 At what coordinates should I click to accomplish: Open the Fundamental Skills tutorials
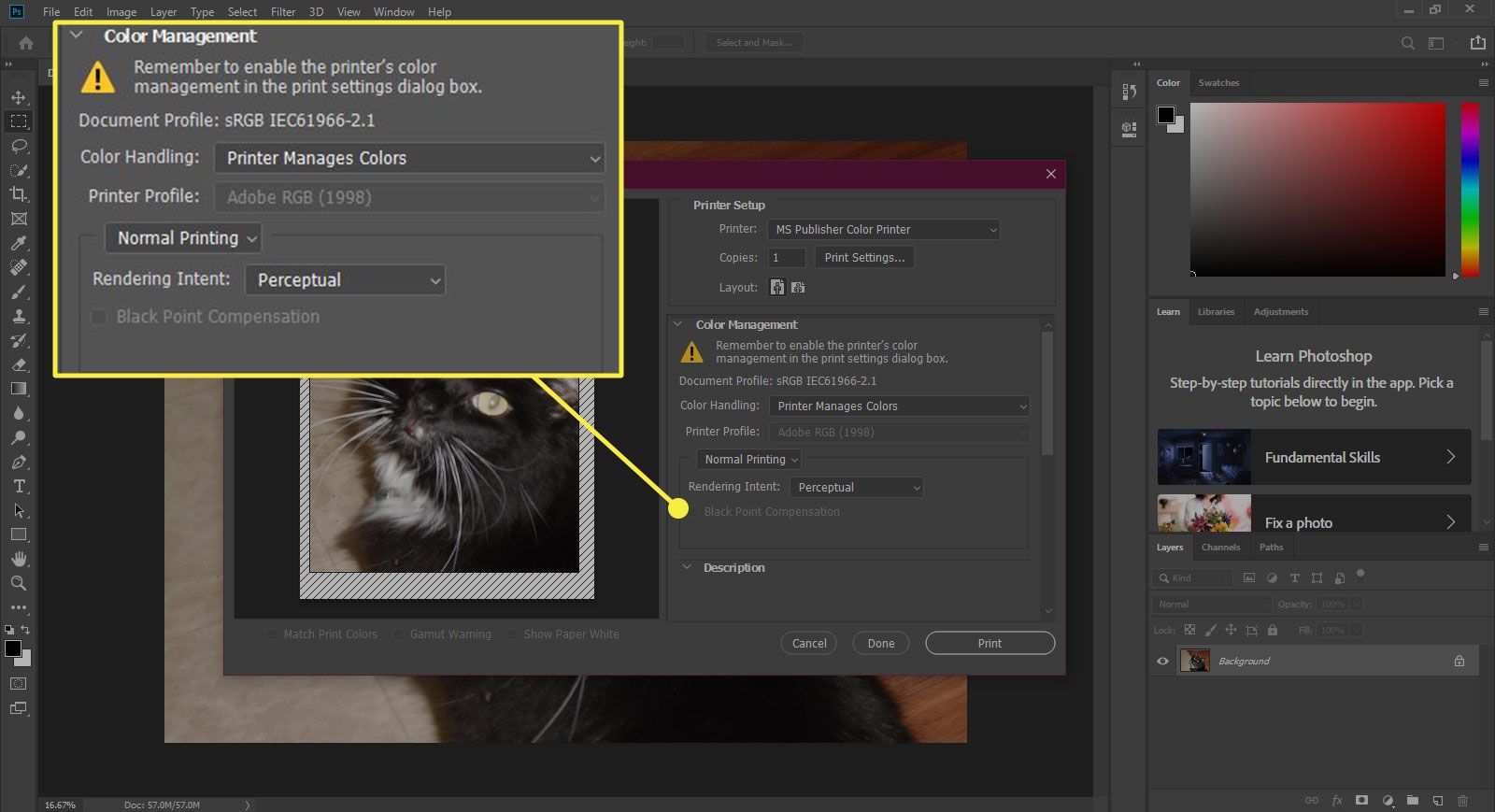(1314, 457)
